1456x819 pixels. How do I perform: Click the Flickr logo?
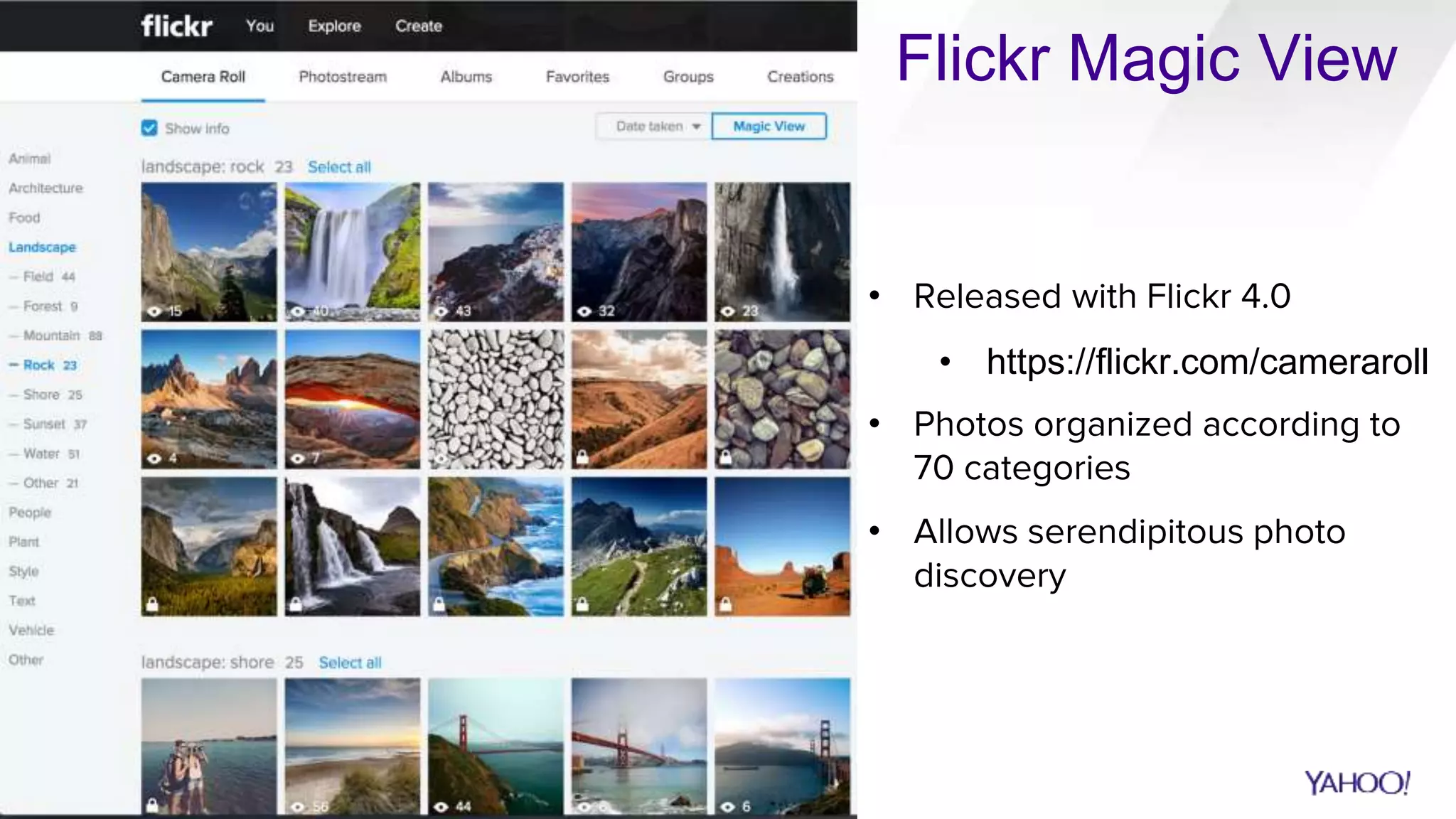pyautogui.click(x=176, y=26)
